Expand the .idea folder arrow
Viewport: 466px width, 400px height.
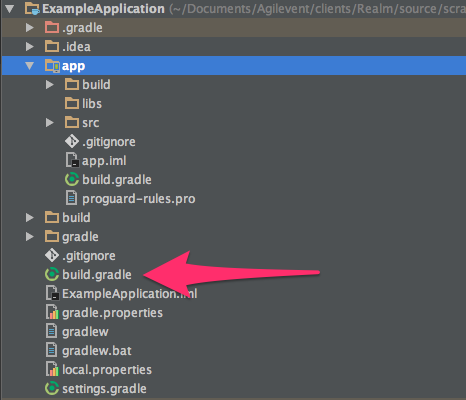click(30, 47)
